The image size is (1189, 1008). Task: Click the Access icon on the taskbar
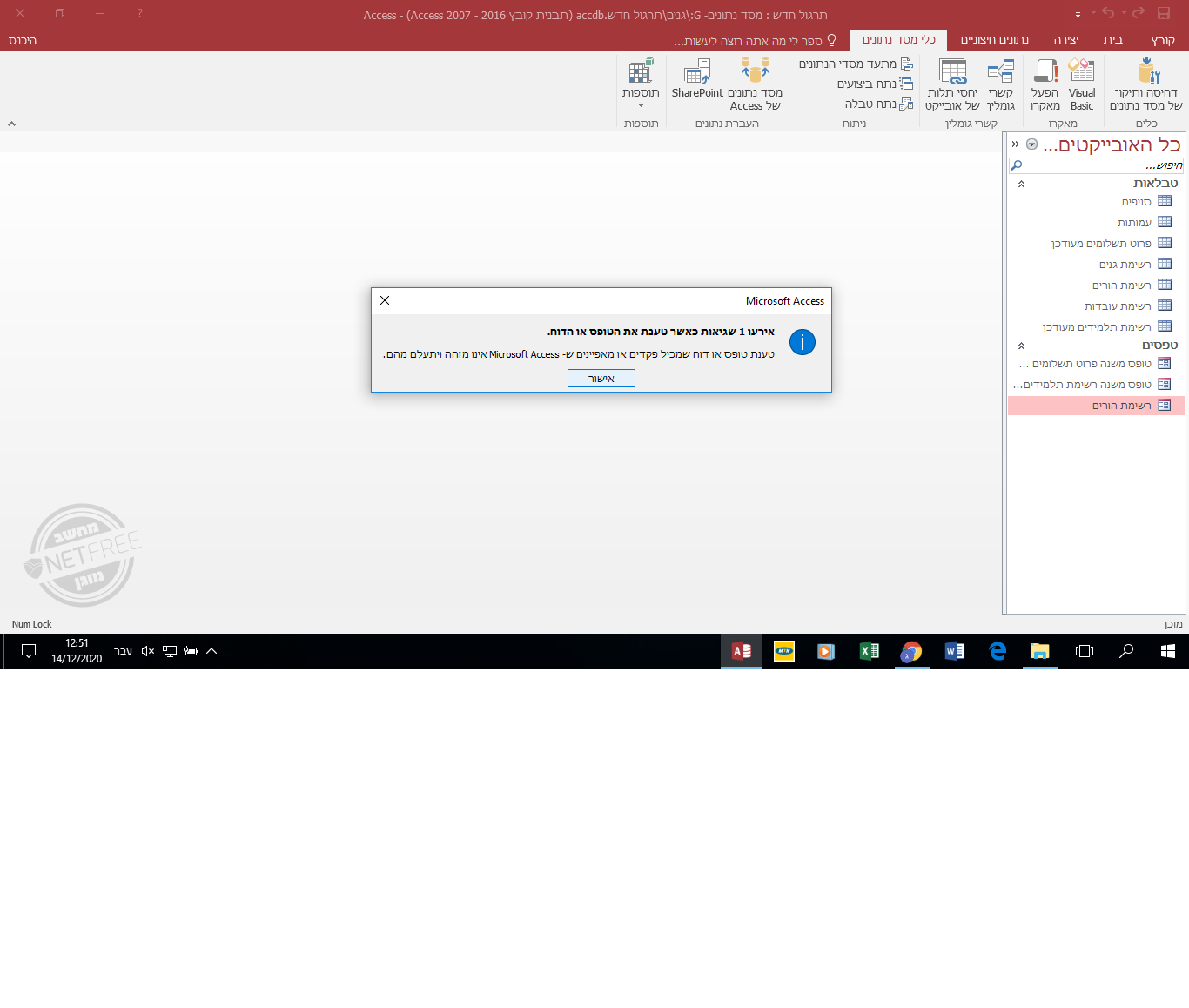(742, 651)
